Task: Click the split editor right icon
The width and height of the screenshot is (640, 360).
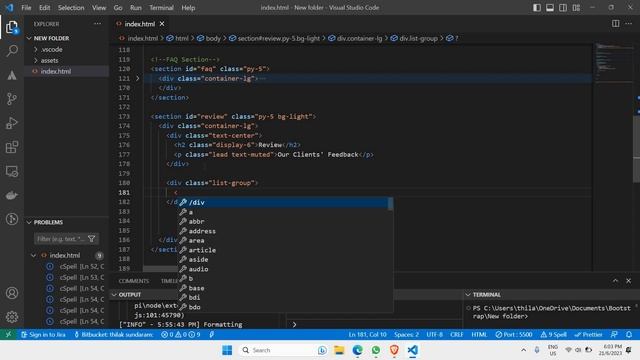Action: coord(616,24)
